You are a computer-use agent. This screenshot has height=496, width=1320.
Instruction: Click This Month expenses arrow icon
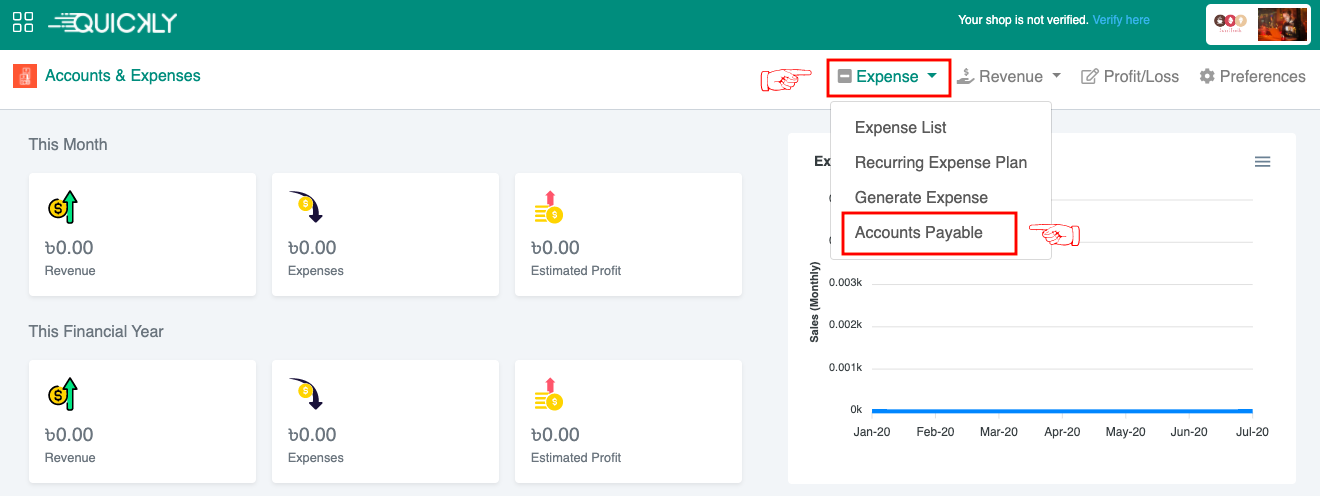point(305,207)
